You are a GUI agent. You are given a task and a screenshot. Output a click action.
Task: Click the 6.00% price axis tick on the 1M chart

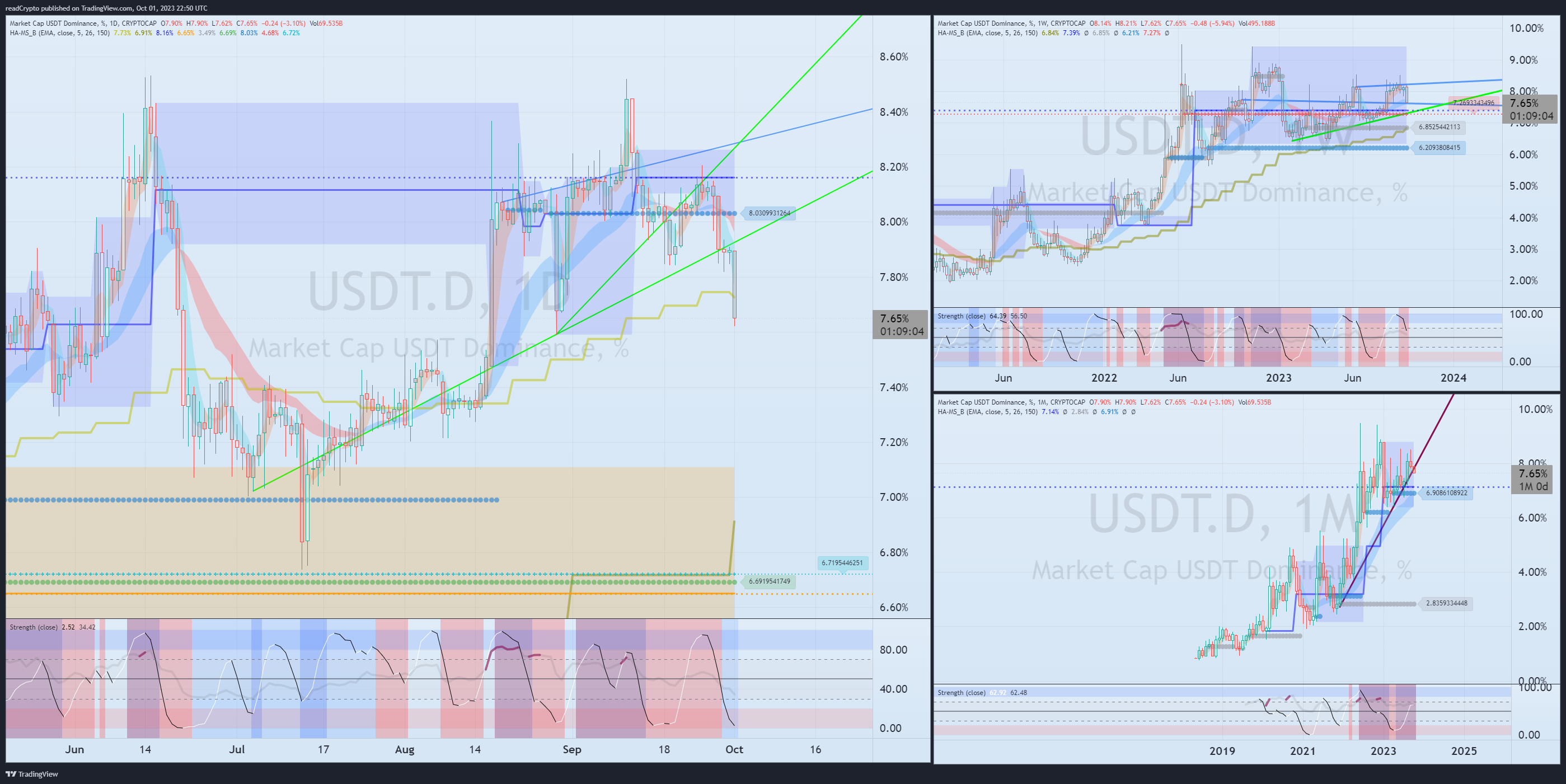[x=1532, y=518]
